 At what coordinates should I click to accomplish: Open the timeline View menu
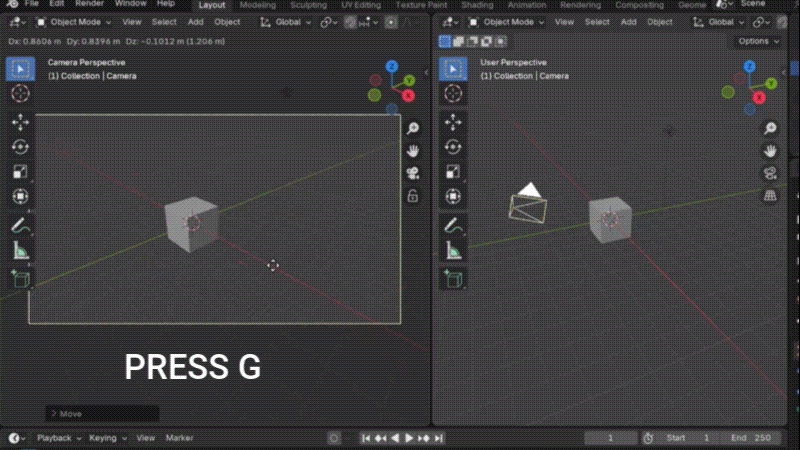pos(145,438)
